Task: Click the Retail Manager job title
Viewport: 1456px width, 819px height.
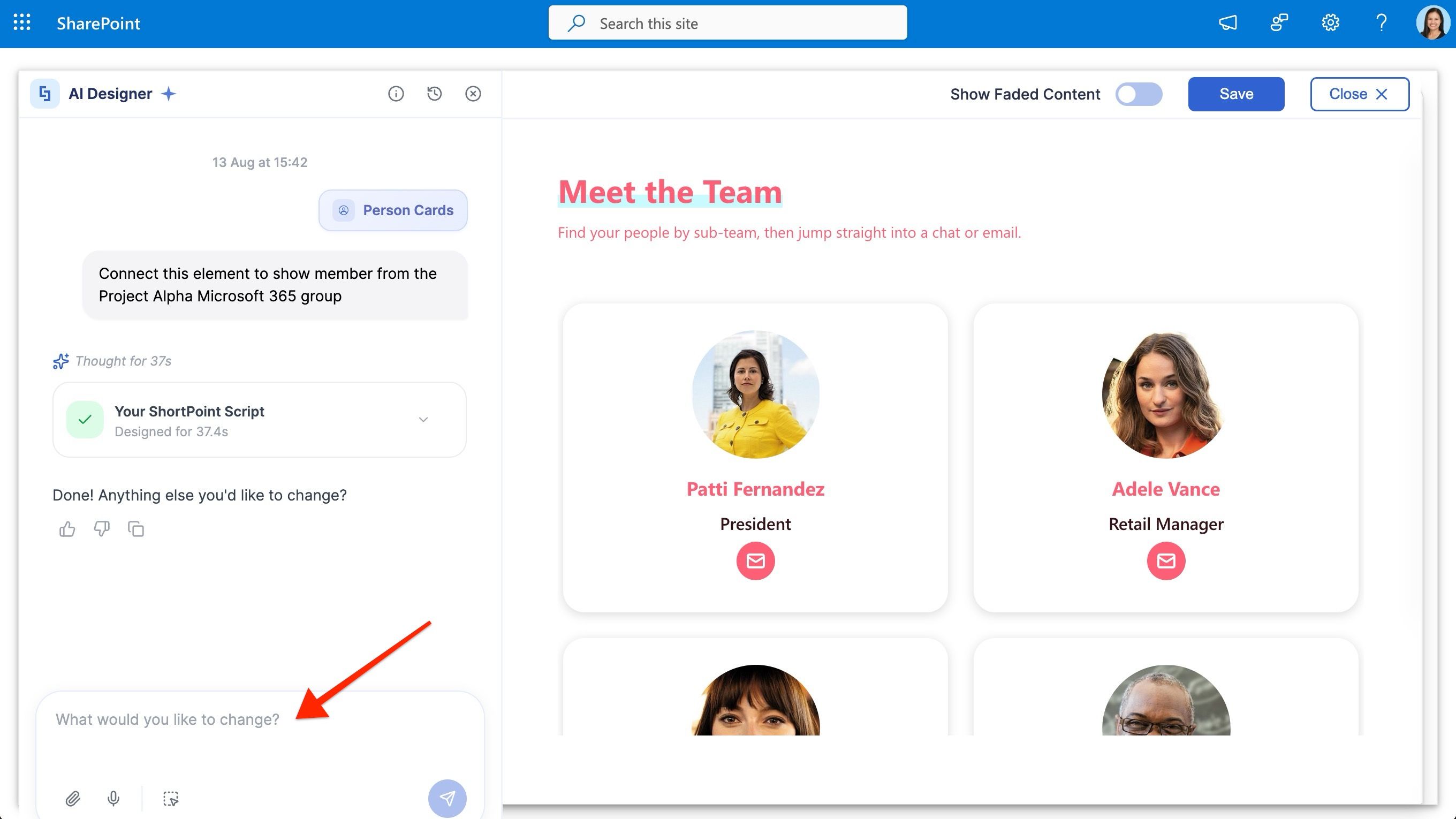Action: point(1166,524)
